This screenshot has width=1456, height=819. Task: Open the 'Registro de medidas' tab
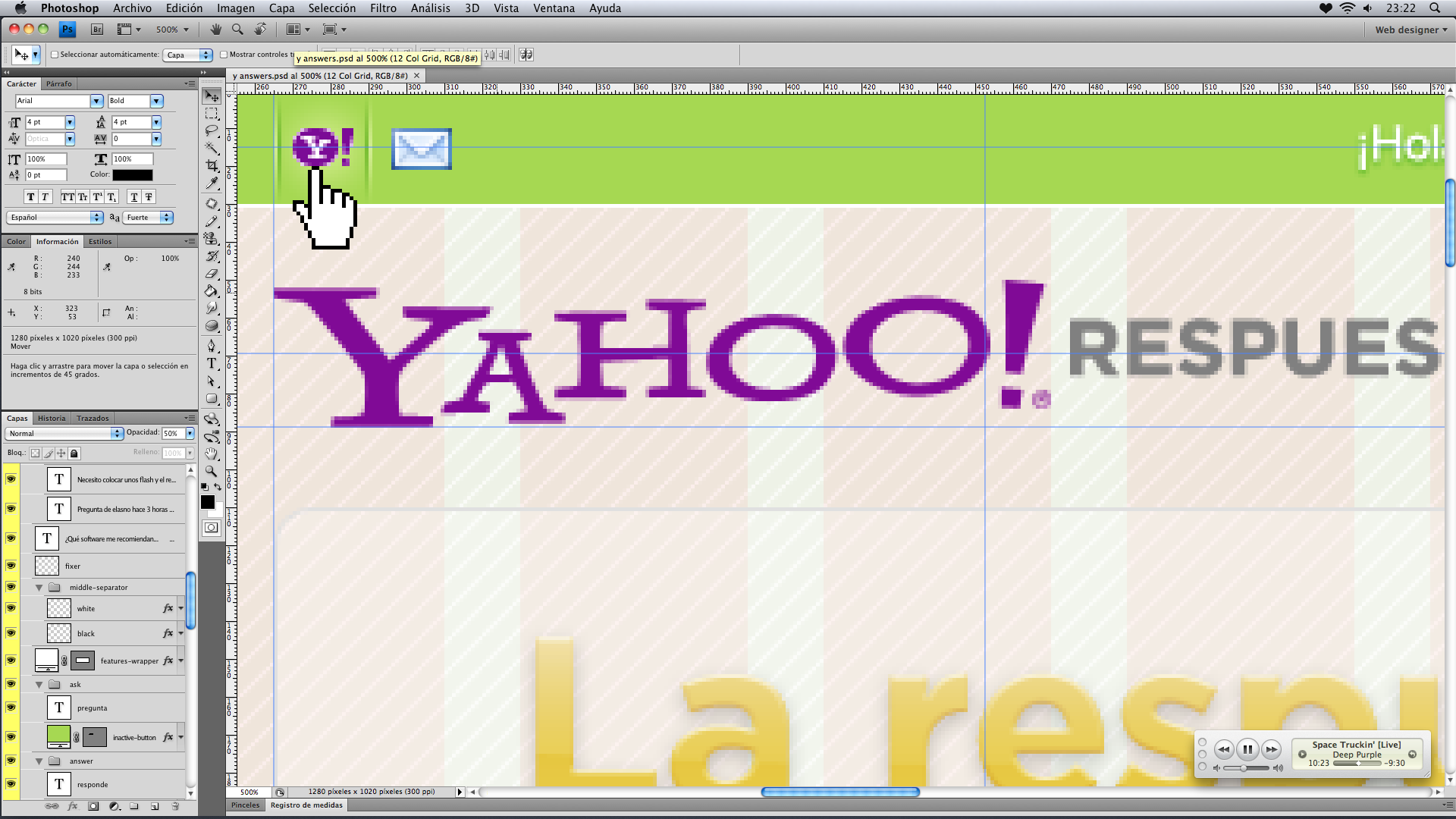point(306,805)
